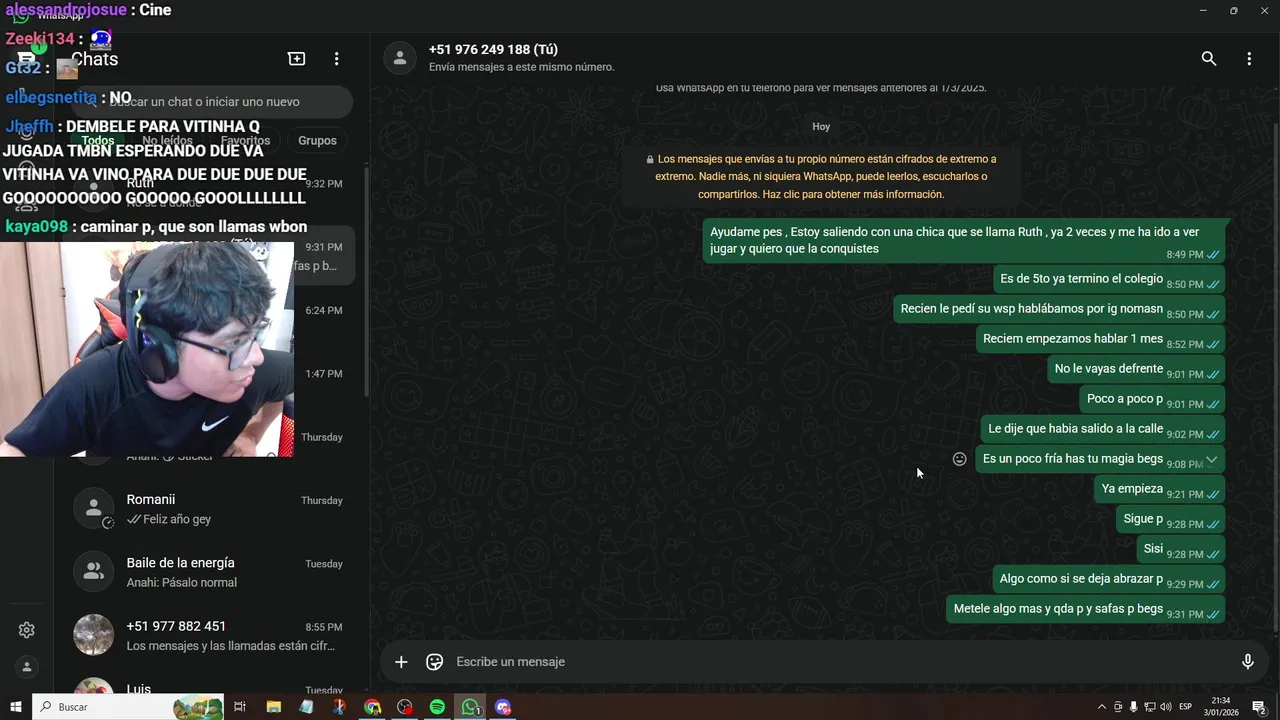React to 'Es un poco fría' message
This screenshot has height=720, width=1280.
[x=960, y=459]
